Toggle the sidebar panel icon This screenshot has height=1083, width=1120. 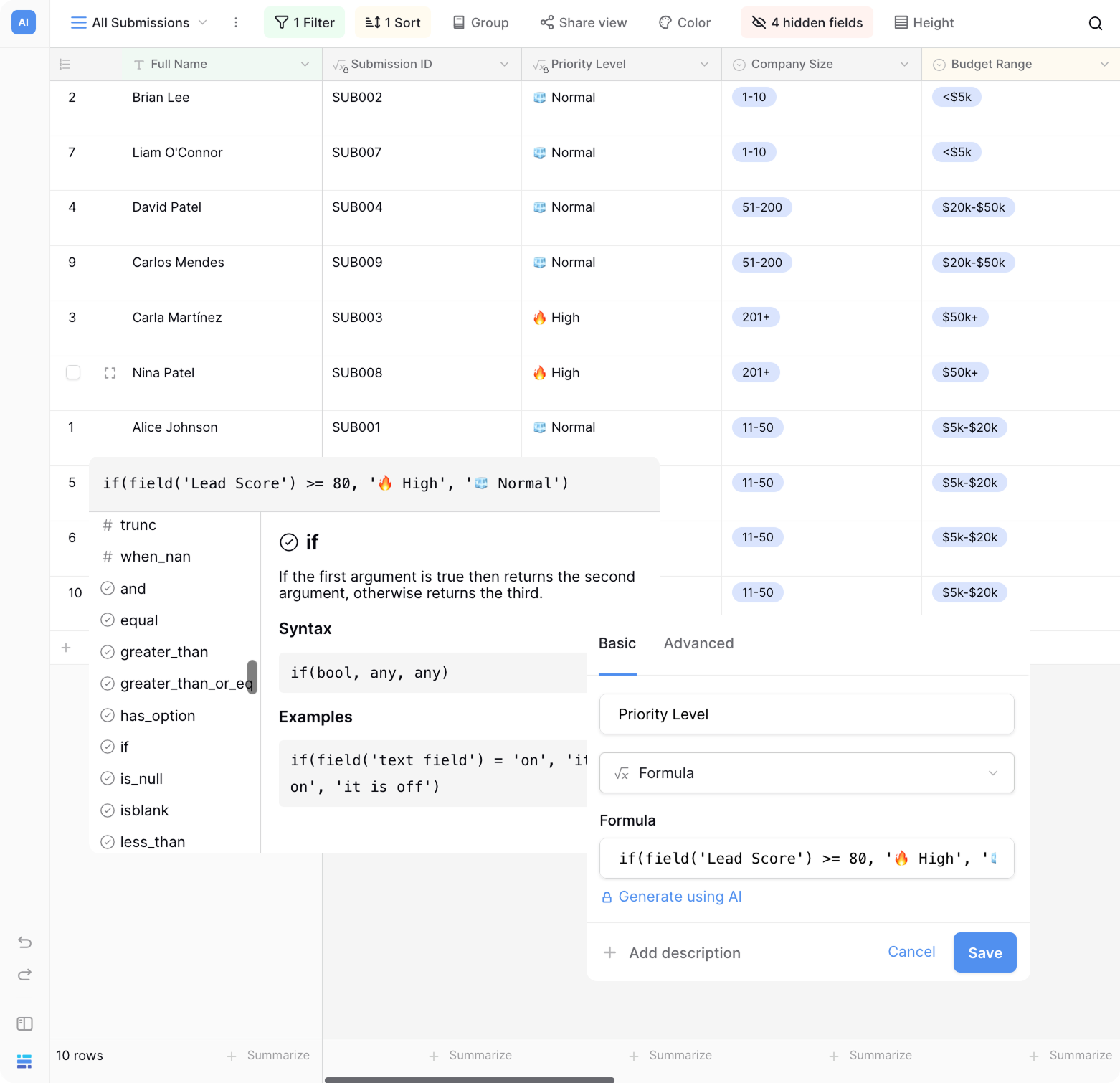[x=25, y=1023]
